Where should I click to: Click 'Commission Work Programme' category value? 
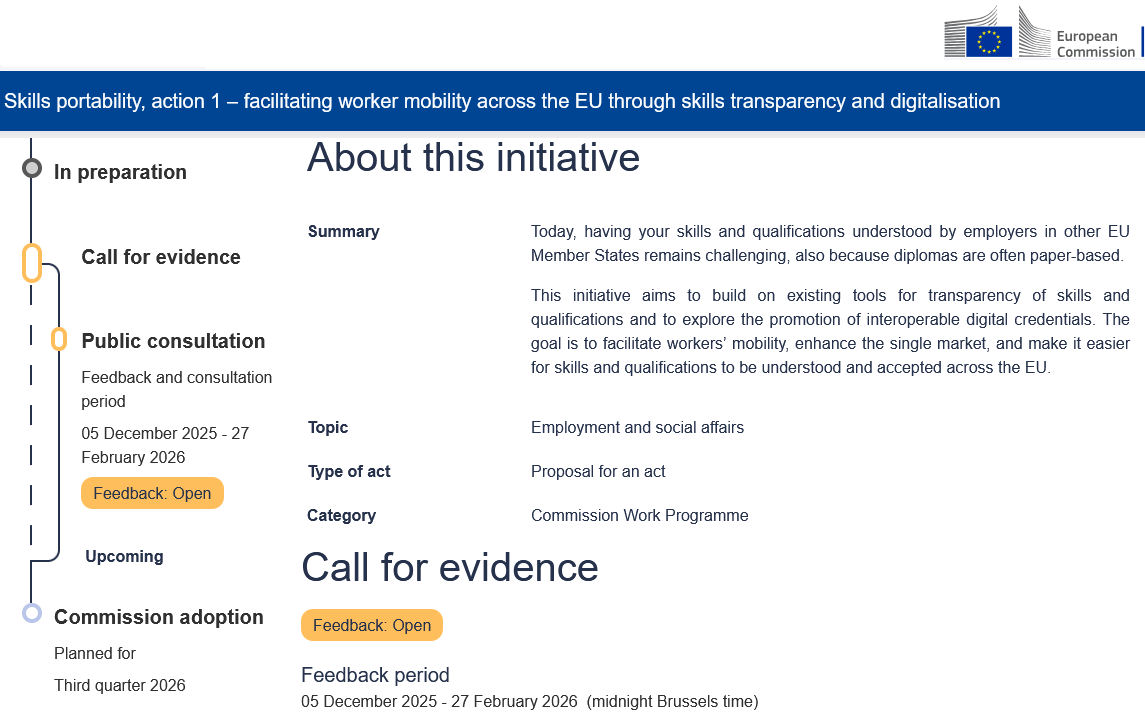[x=639, y=515]
